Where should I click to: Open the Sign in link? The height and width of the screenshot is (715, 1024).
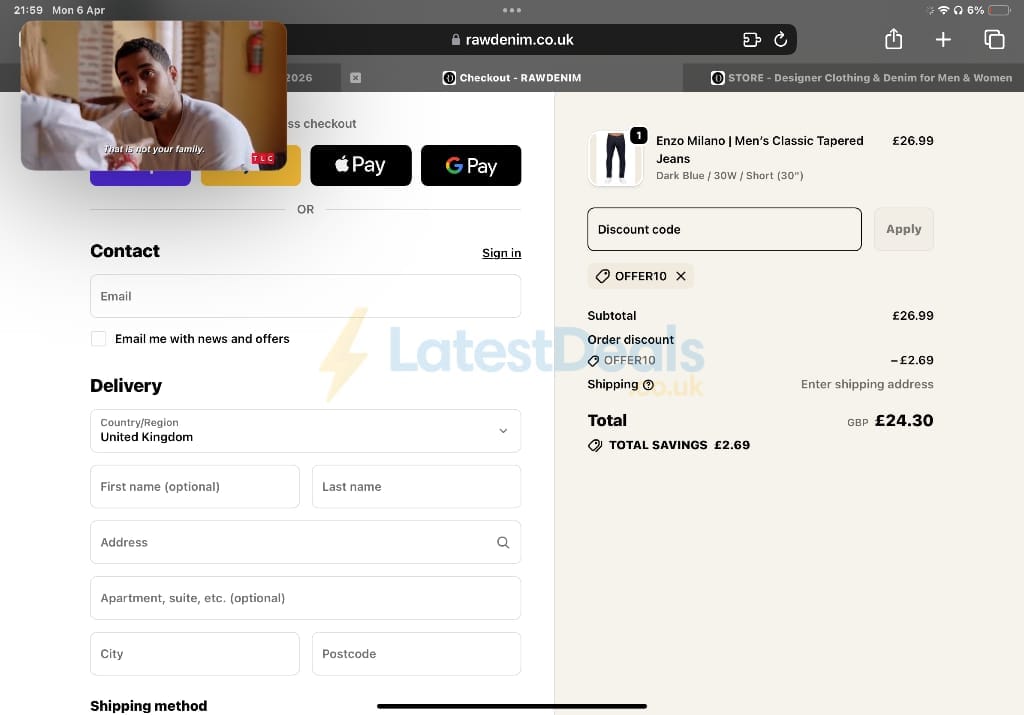502,253
